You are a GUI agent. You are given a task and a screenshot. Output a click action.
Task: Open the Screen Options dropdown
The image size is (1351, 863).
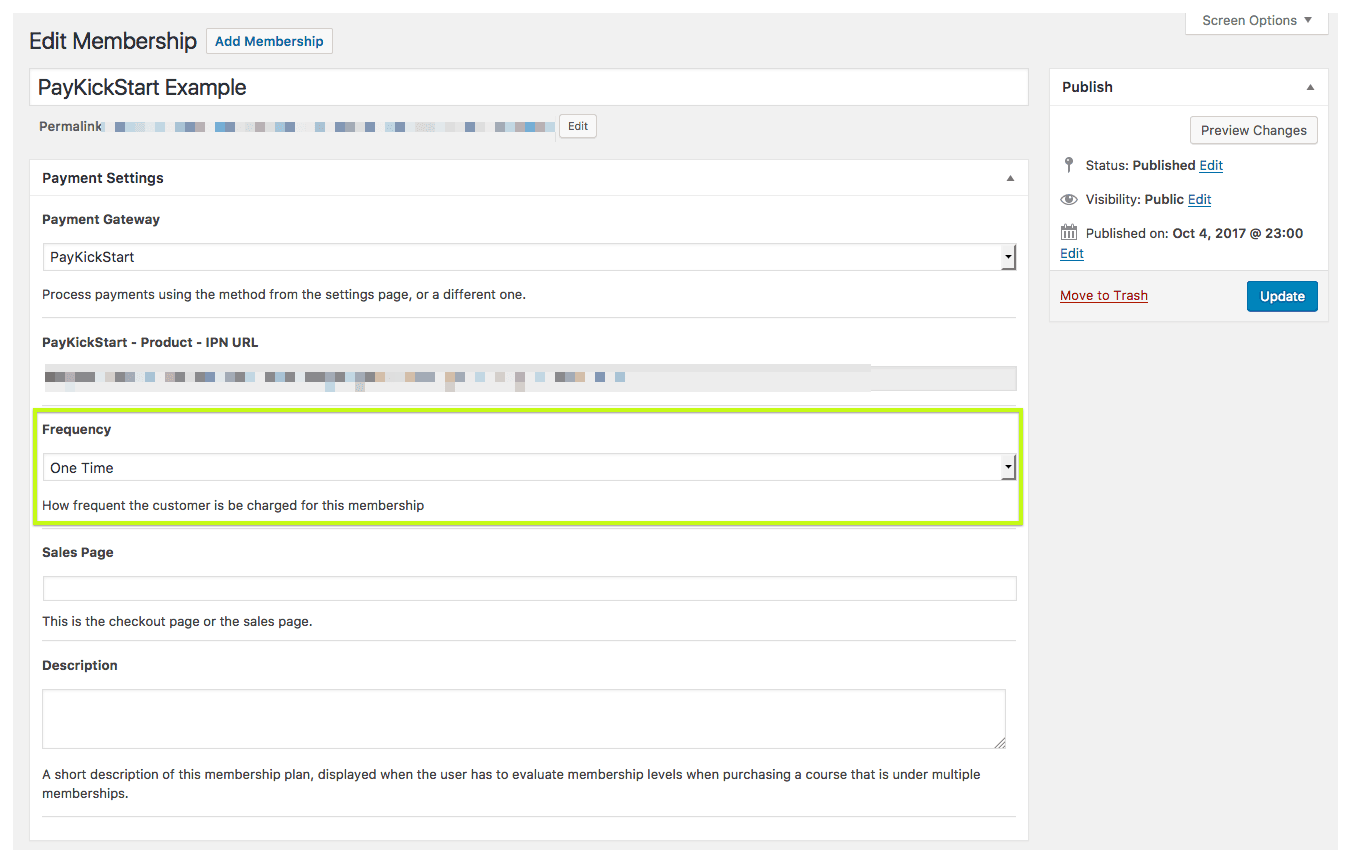pyautogui.click(x=1256, y=21)
